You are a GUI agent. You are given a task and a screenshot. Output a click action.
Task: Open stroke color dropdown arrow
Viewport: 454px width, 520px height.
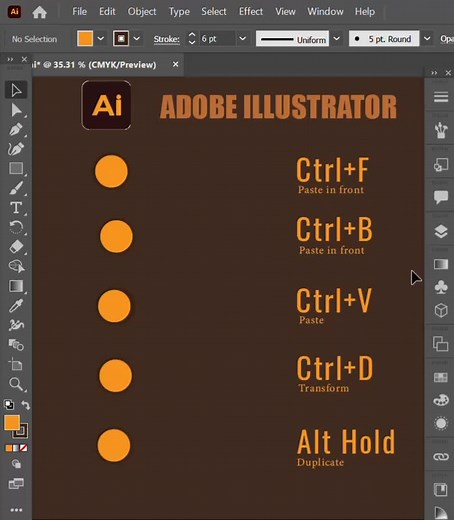click(x=137, y=39)
